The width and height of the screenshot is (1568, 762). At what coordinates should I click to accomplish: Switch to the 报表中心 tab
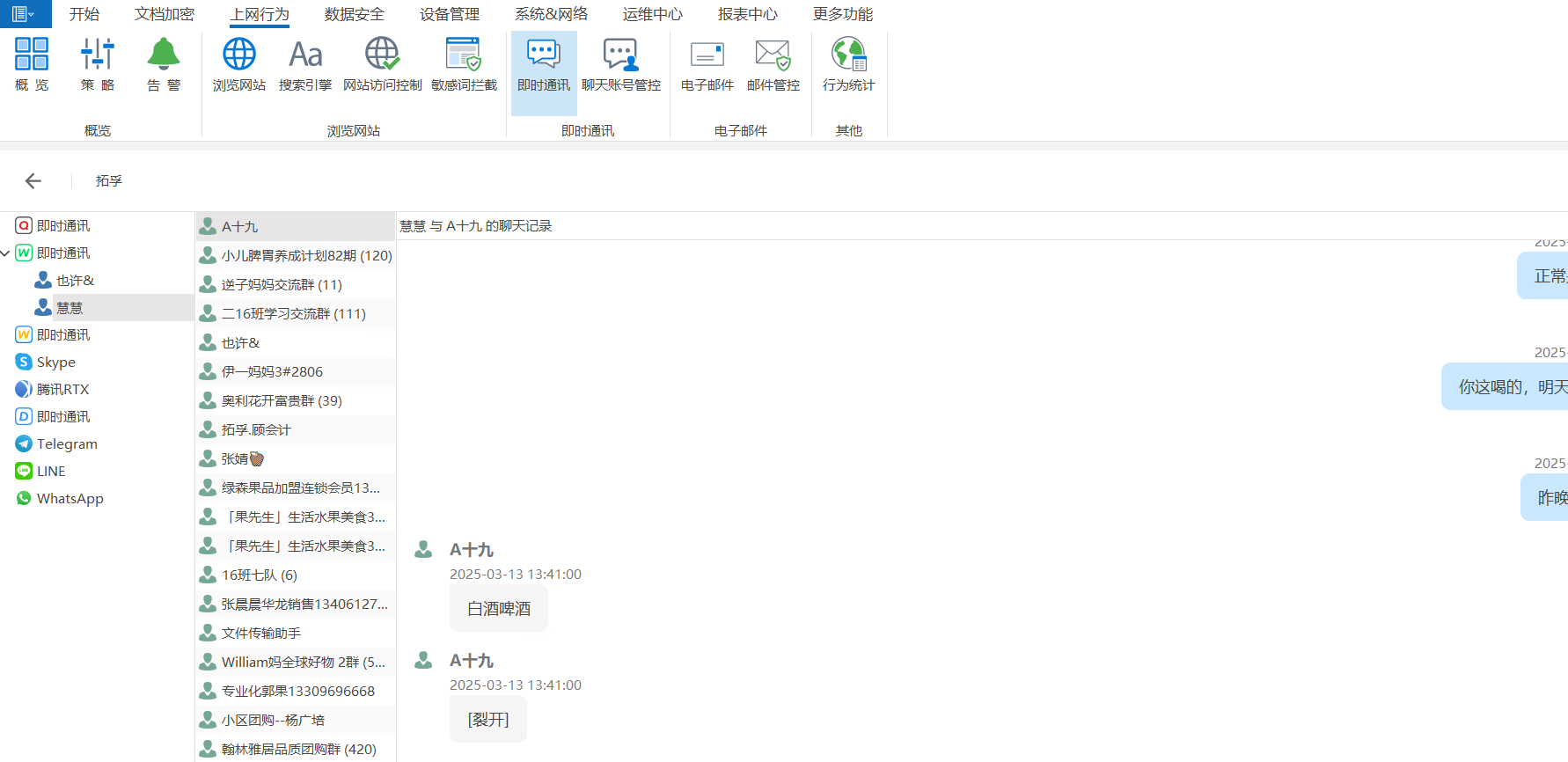pos(747,14)
